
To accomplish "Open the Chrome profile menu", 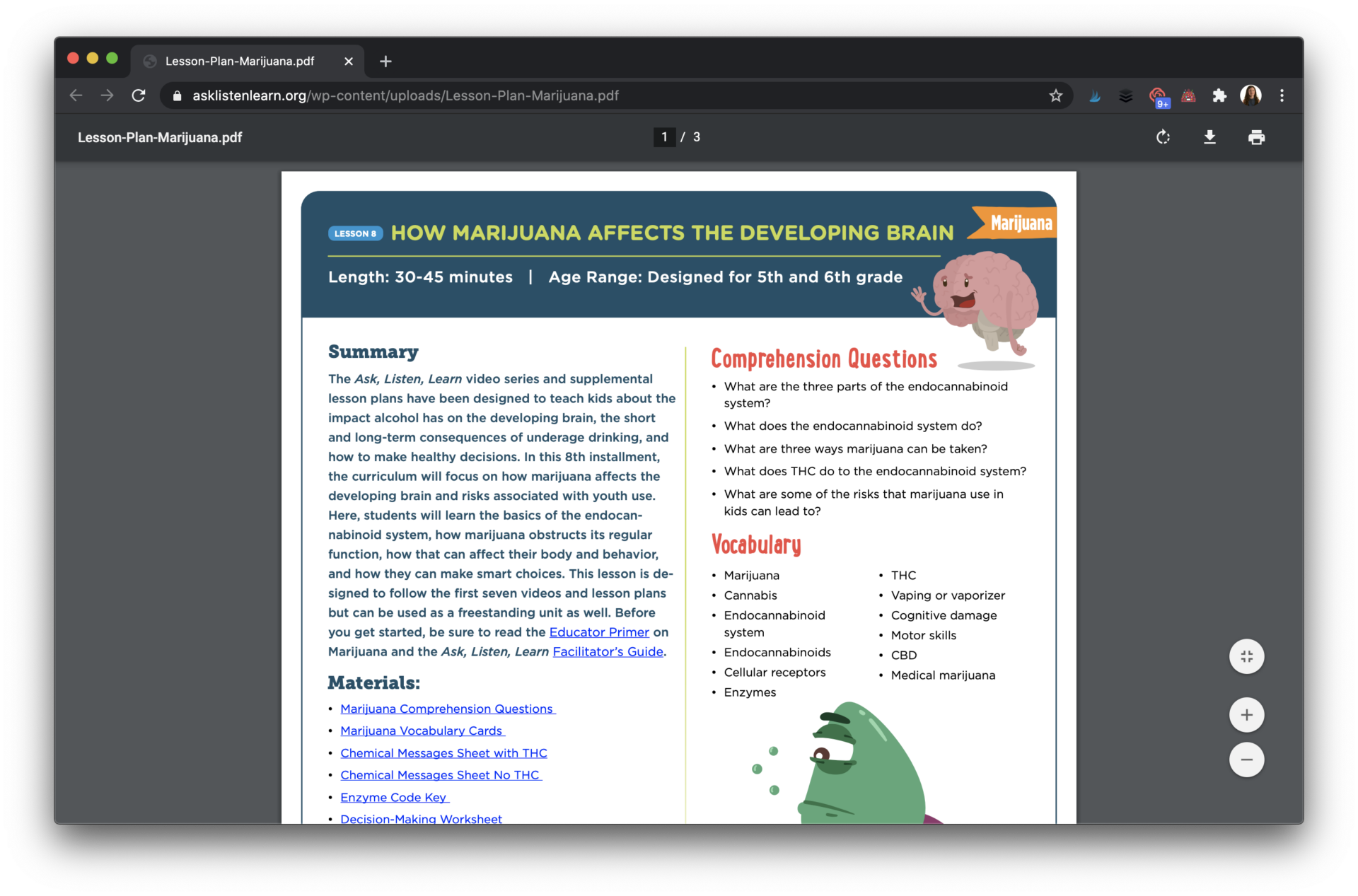I will click(x=1251, y=95).
